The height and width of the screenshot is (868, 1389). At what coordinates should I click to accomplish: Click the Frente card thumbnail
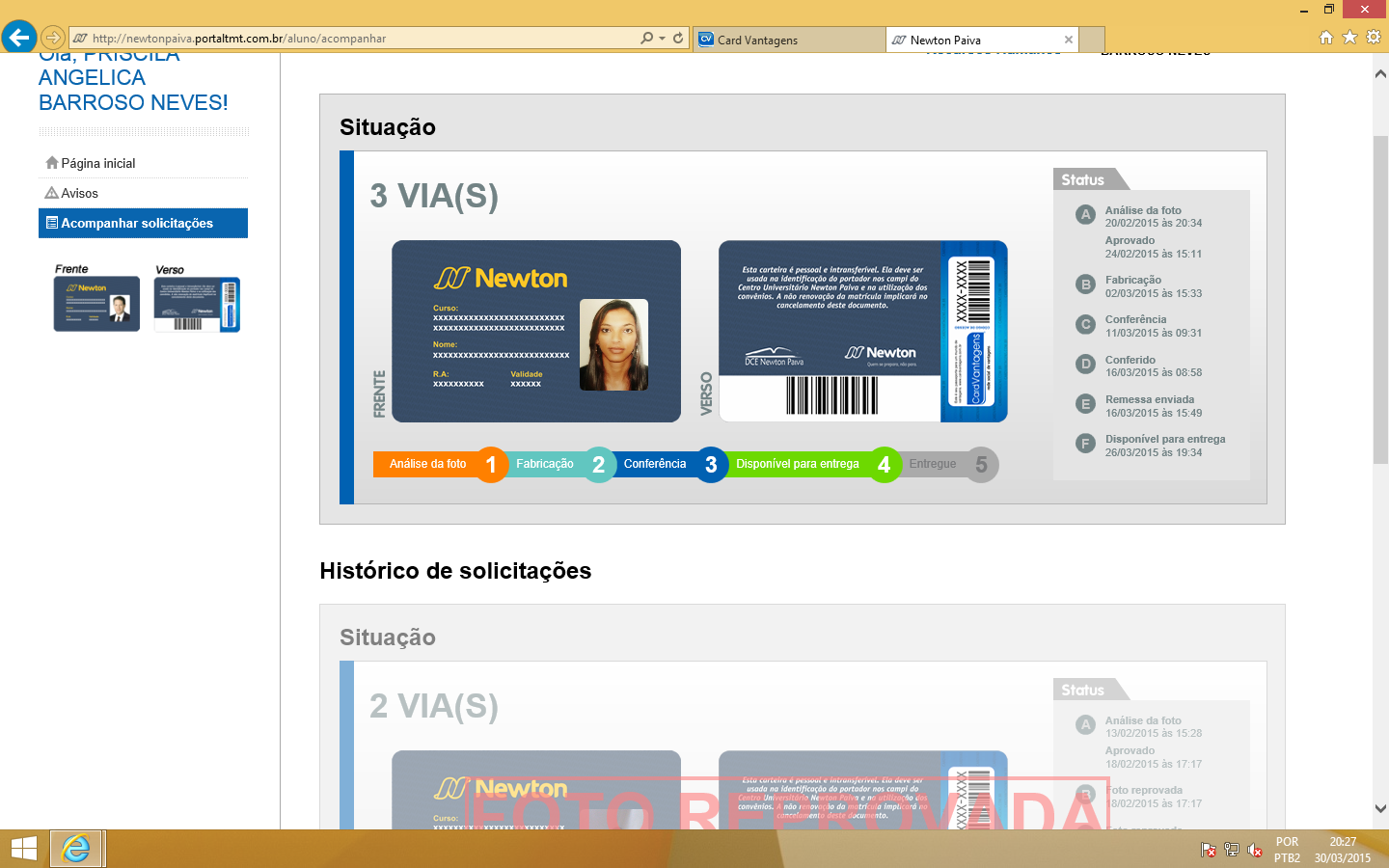tap(96, 304)
